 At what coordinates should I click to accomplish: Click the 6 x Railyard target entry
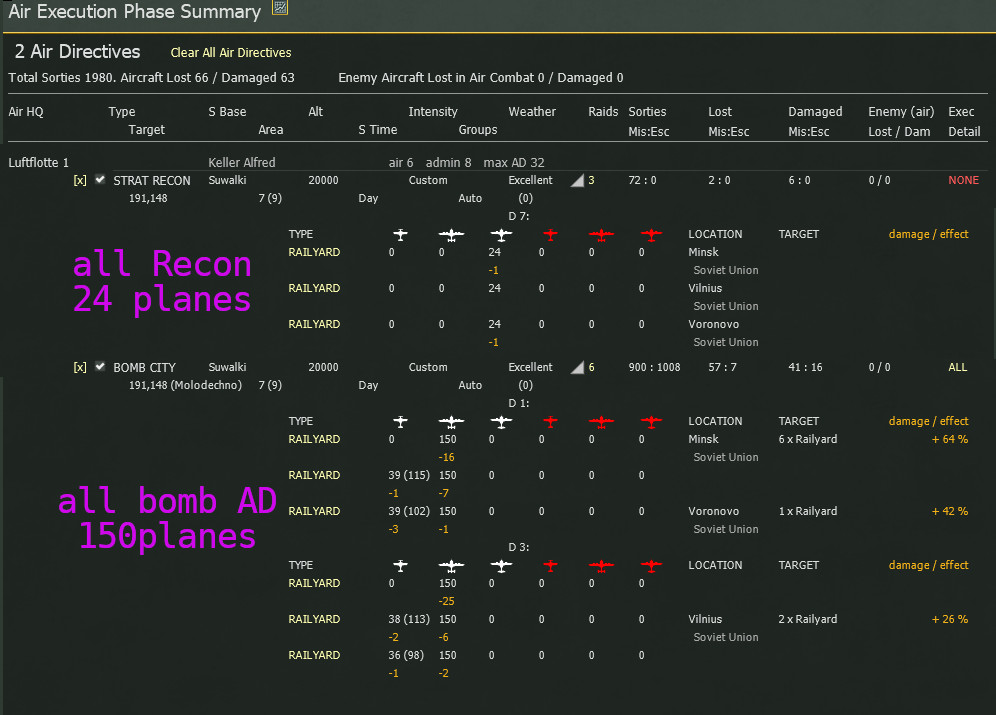(x=808, y=439)
